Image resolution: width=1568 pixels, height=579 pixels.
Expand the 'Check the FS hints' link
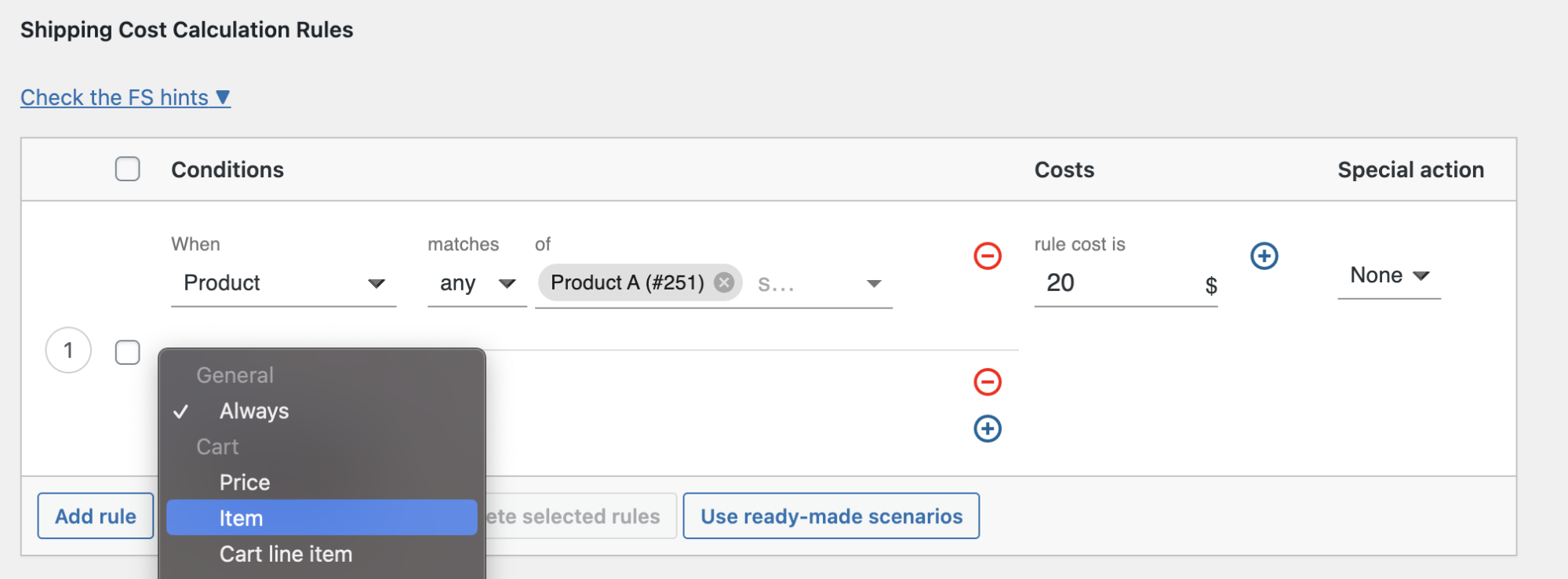pos(125,96)
